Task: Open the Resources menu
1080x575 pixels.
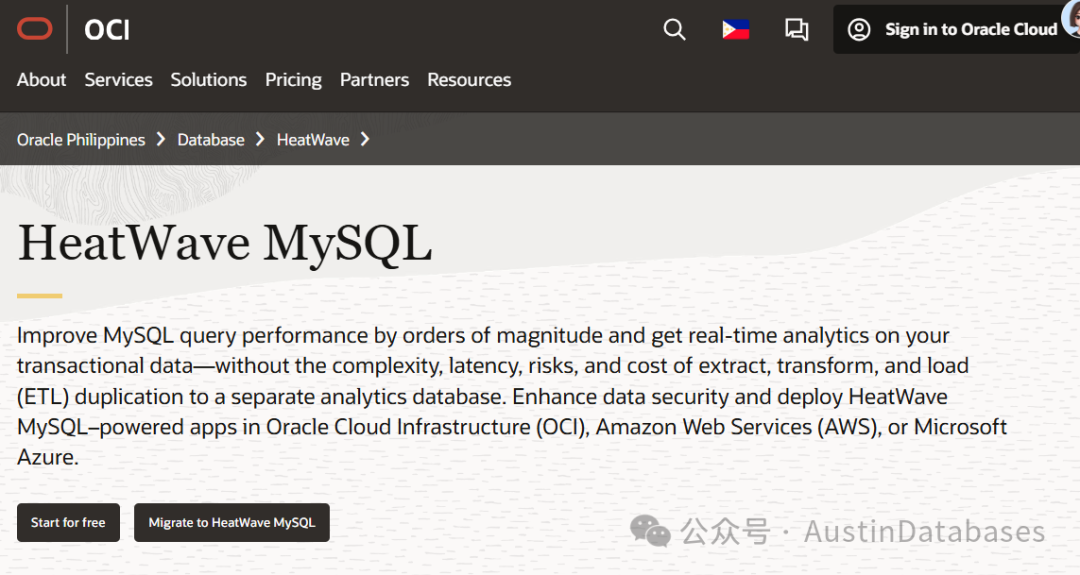Action: tap(469, 80)
